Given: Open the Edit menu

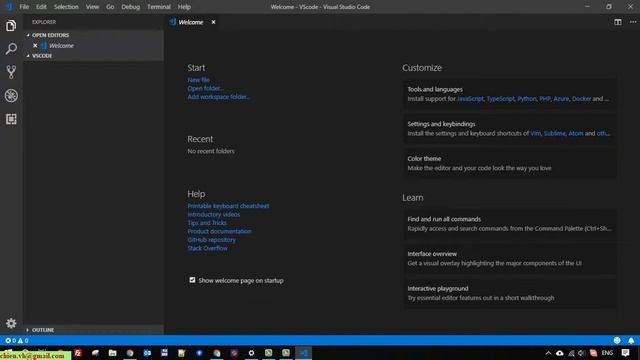Looking at the screenshot, I should coord(41,7).
